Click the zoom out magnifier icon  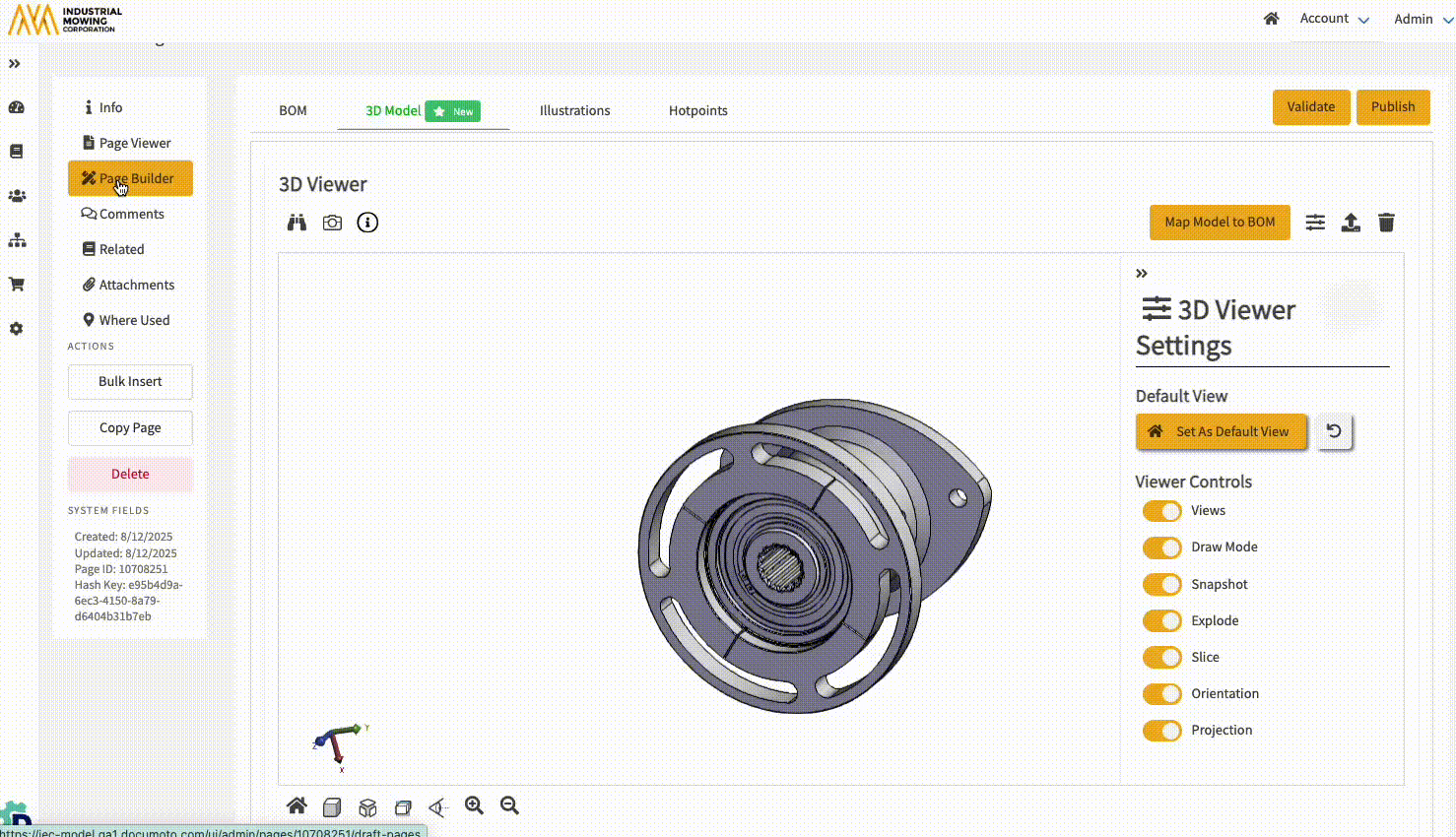coord(509,805)
